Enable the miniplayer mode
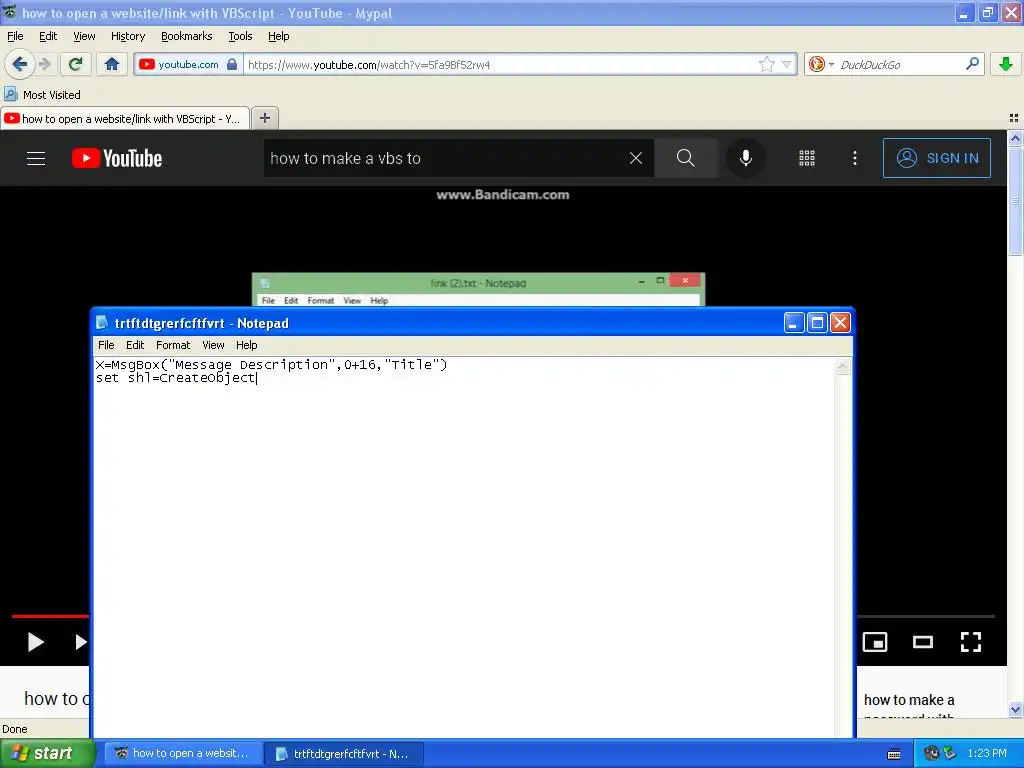The image size is (1024, 768). point(874,642)
